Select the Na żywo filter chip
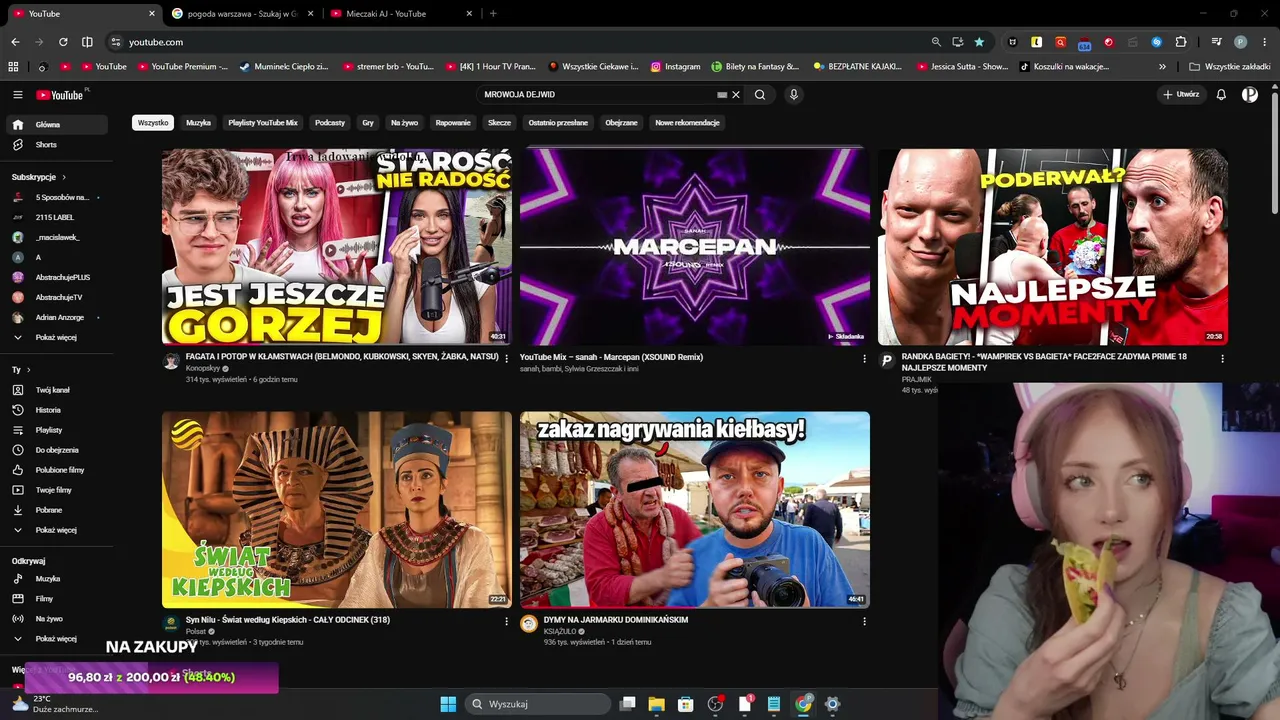 pyautogui.click(x=404, y=123)
